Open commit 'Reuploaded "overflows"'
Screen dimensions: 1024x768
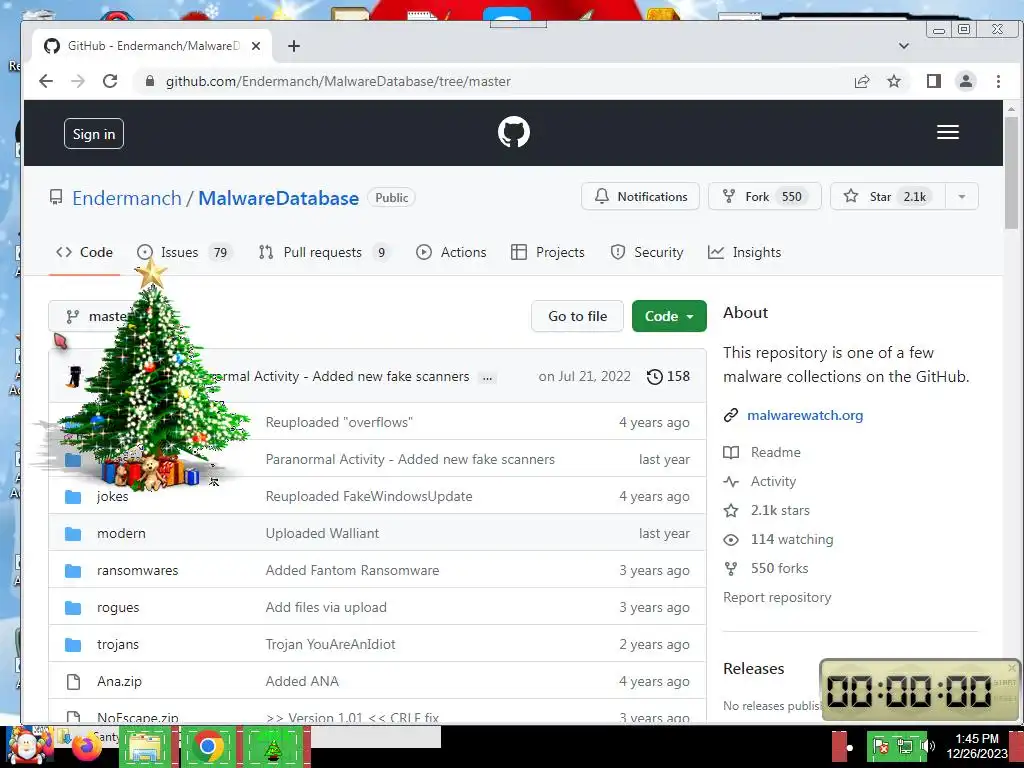(x=339, y=423)
